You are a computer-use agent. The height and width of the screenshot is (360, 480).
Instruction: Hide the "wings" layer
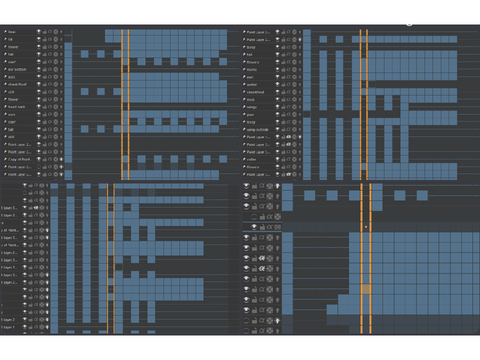pyautogui.click(x=277, y=107)
